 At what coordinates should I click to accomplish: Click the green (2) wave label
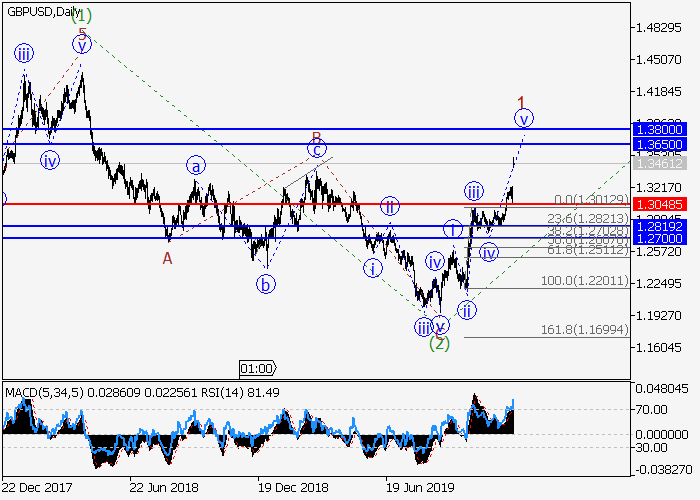[439, 343]
